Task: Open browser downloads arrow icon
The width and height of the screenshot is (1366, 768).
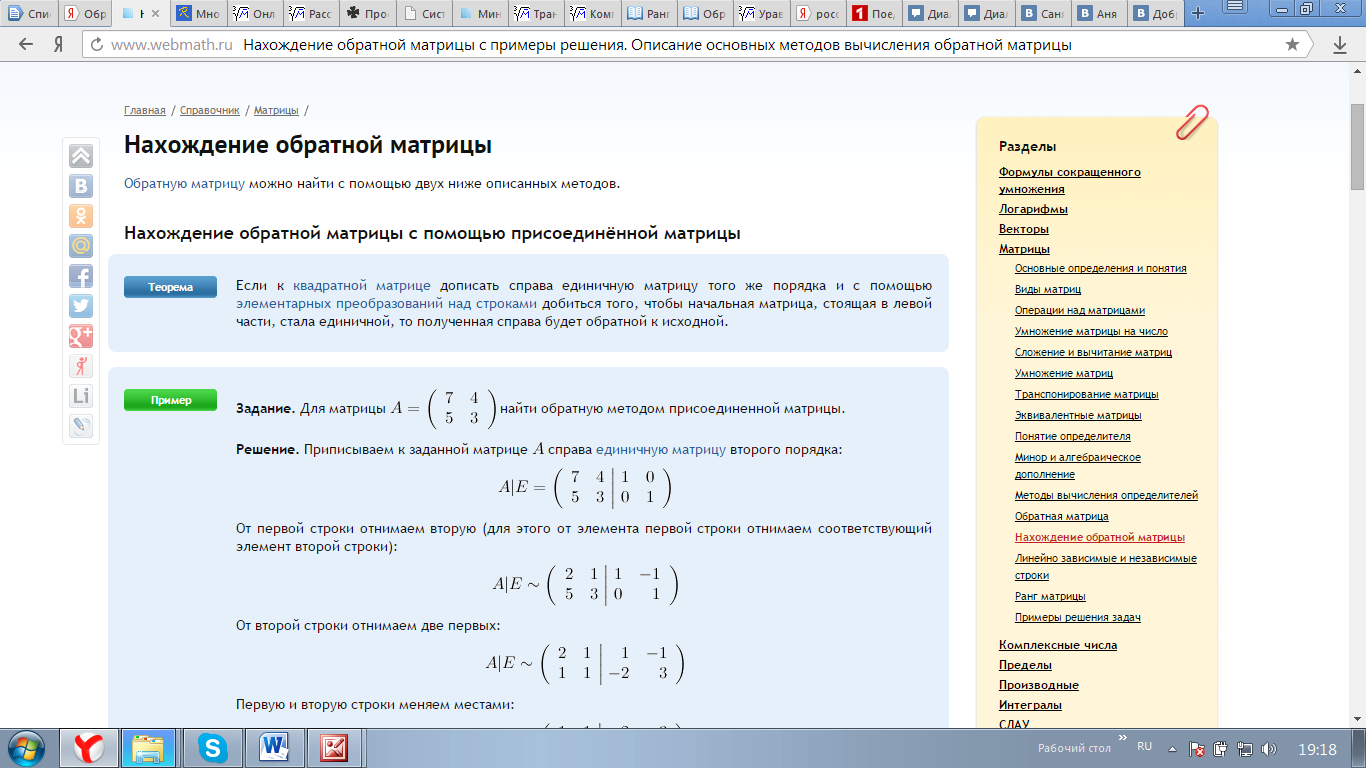Action: tap(1341, 45)
